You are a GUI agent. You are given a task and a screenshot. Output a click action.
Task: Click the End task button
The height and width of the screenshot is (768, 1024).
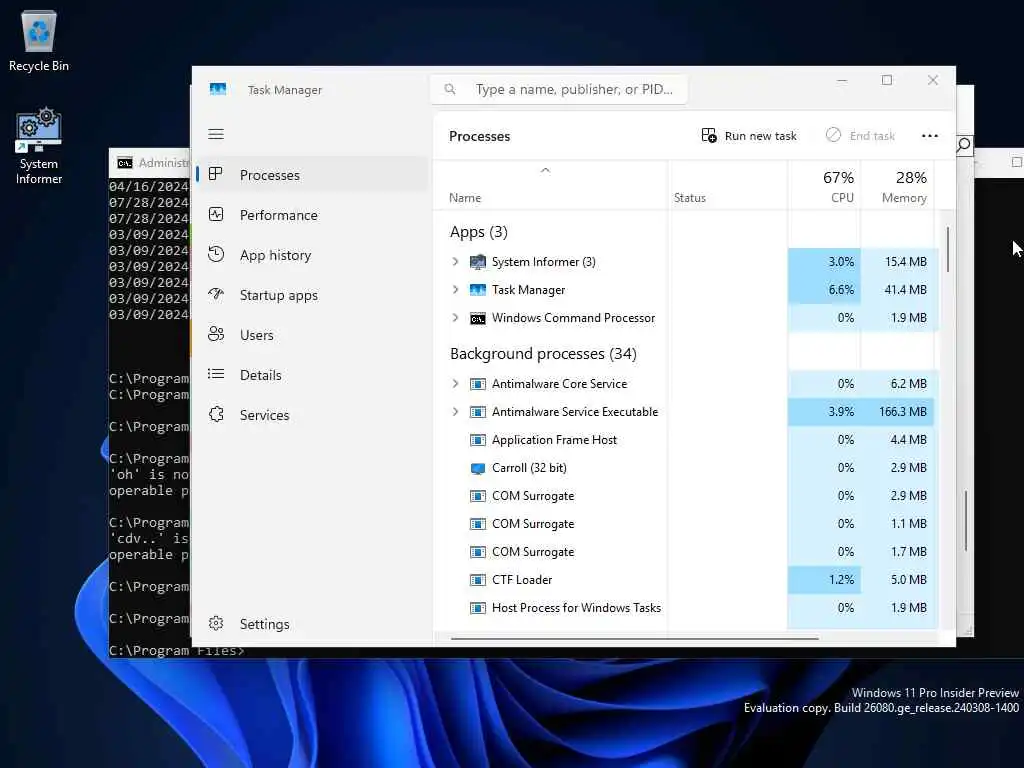[x=860, y=136]
